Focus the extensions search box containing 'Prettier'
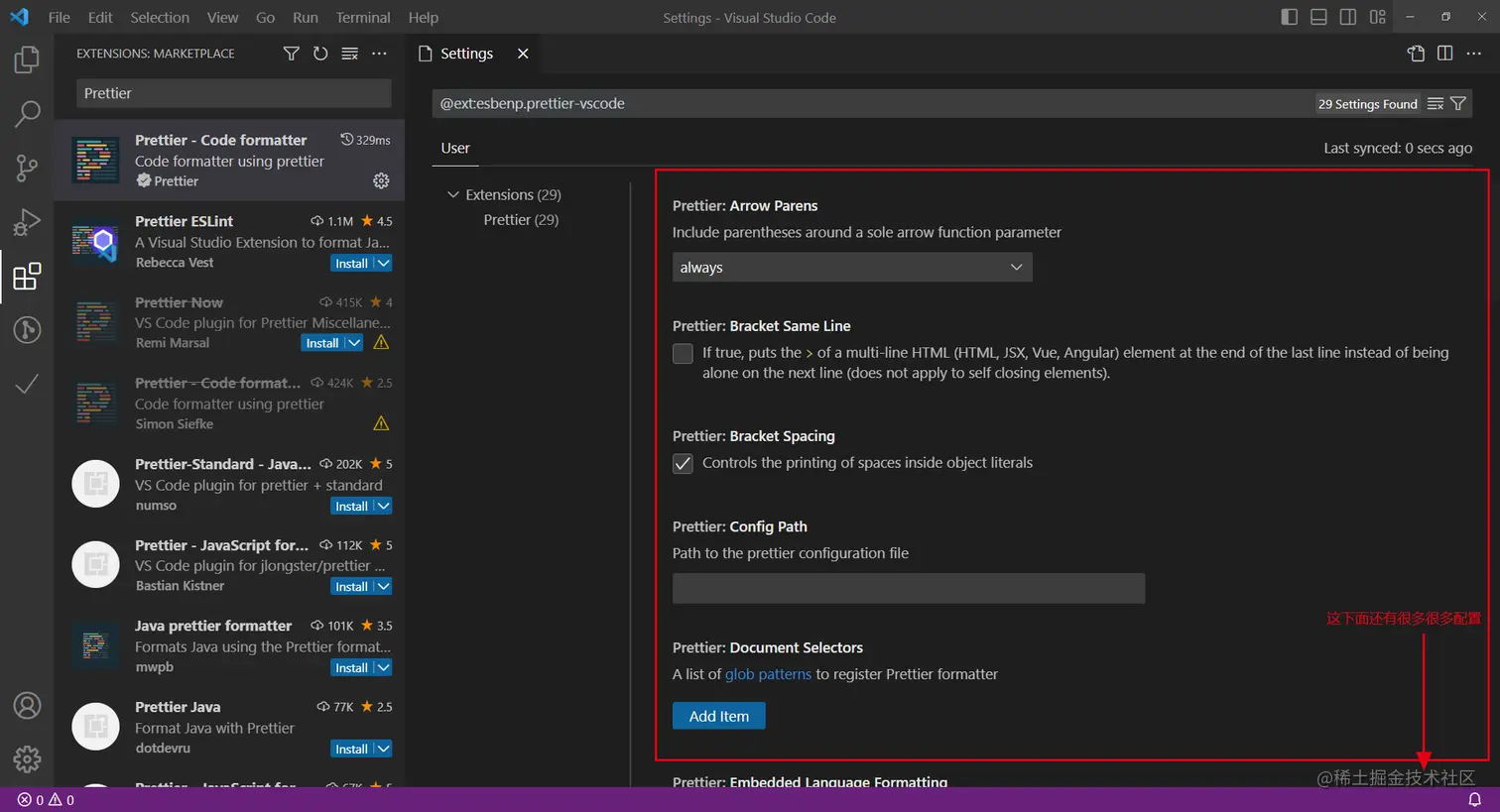This screenshot has width=1500, height=812. (x=234, y=93)
